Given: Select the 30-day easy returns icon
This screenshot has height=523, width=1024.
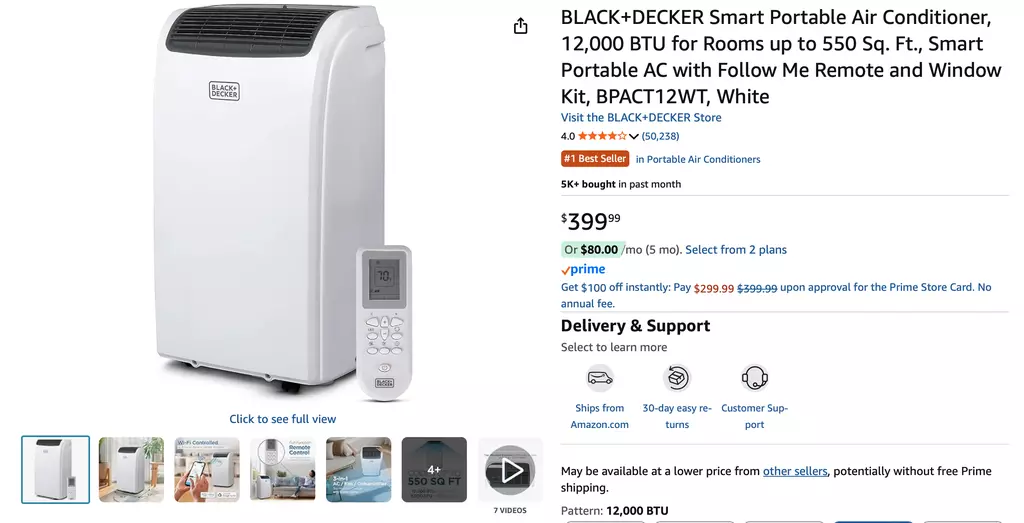Looking at the screenshot, I should click(677, 377).
